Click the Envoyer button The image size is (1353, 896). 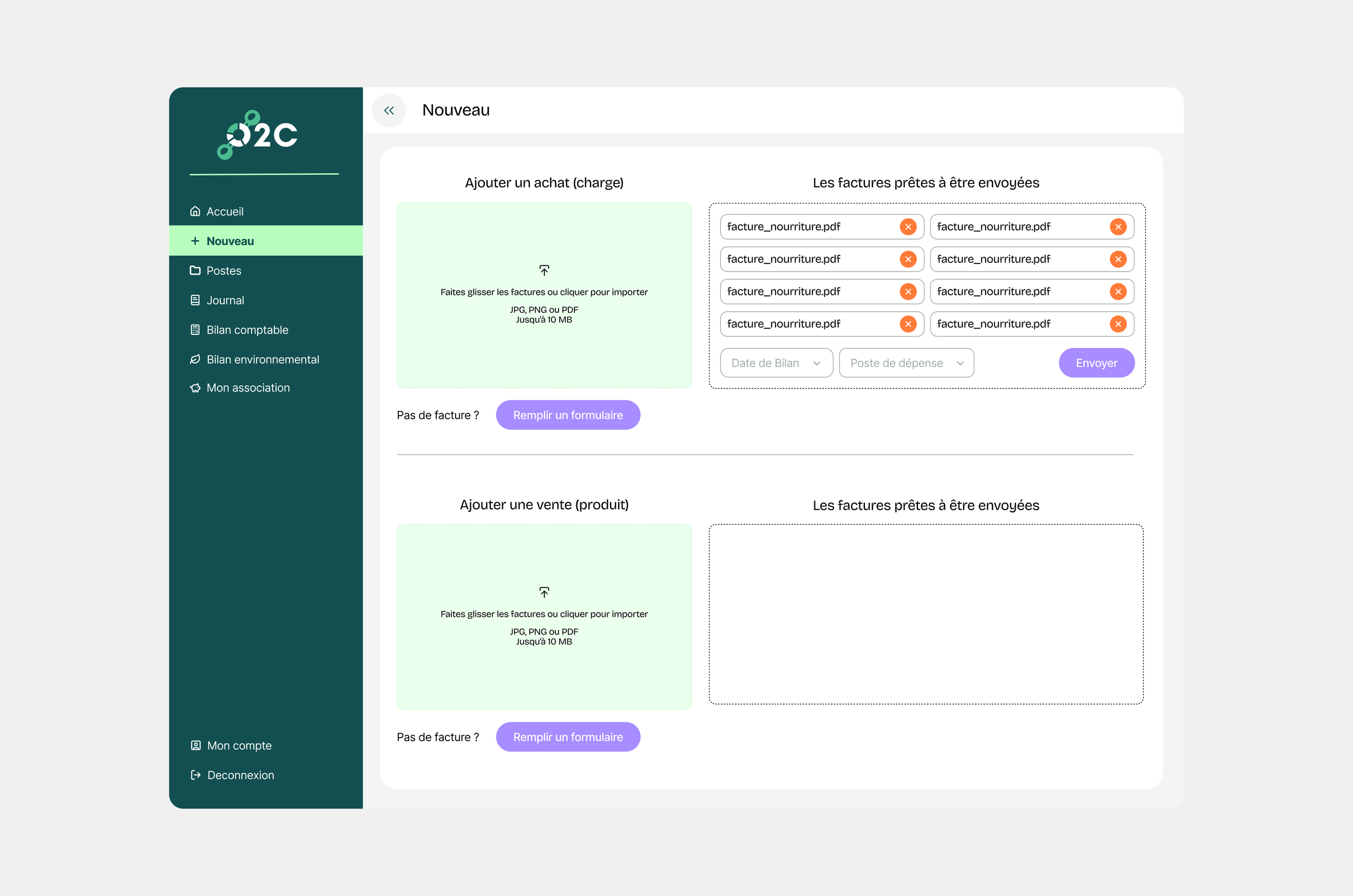pos(1096,363)
